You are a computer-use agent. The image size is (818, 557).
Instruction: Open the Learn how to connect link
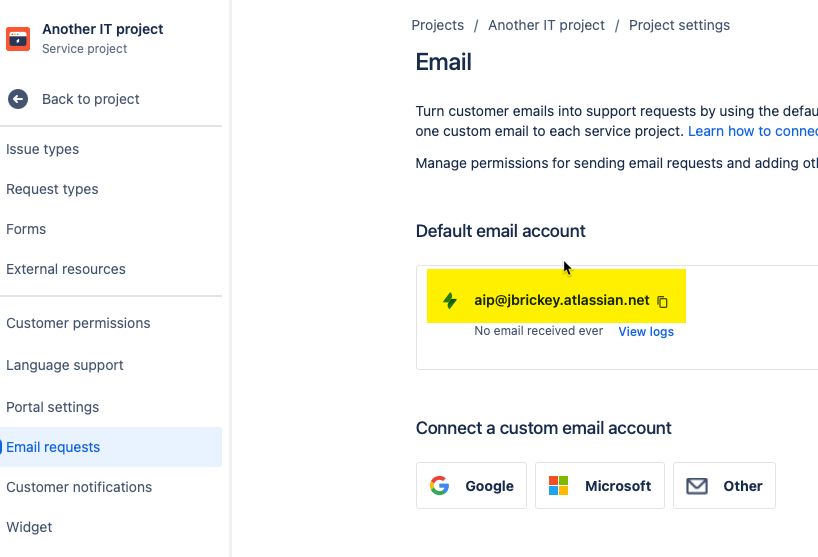(753, 131)
